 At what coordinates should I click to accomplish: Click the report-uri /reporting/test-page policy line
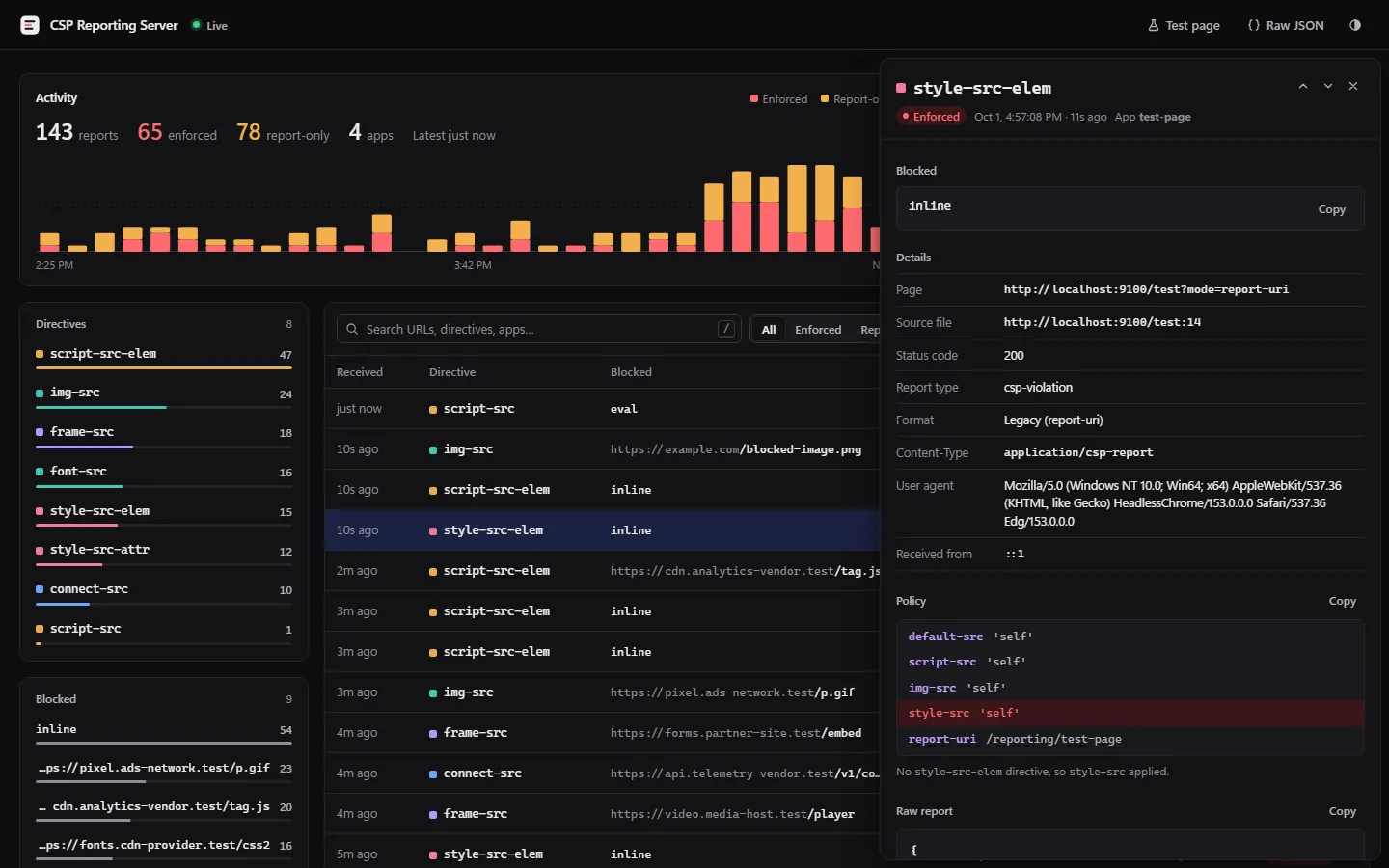pos(1130,739)
